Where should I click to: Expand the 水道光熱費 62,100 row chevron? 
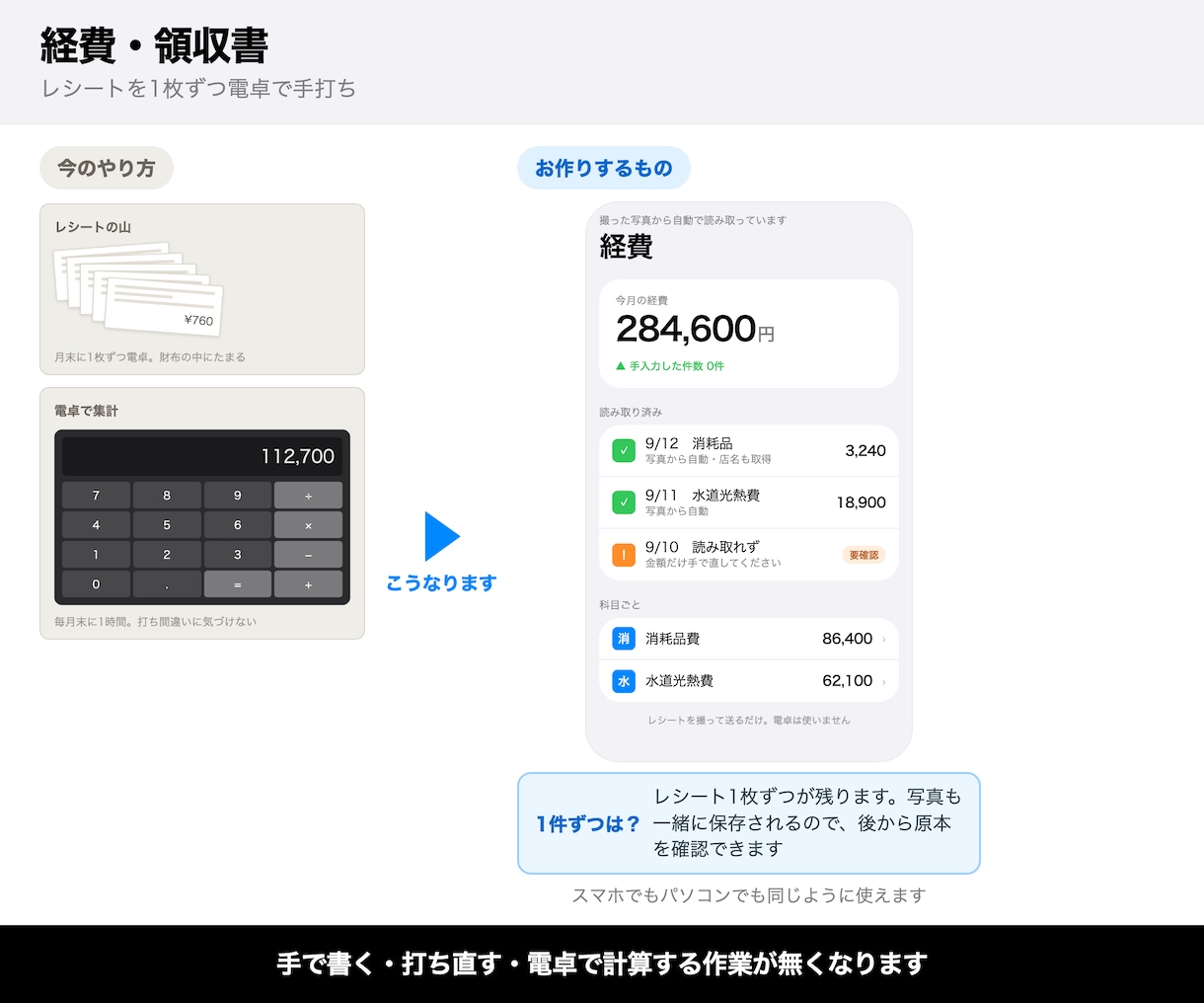[883, 682]
